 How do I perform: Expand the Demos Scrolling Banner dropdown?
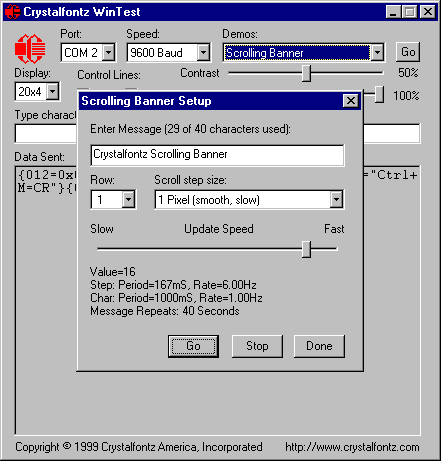tap(377, 52)
